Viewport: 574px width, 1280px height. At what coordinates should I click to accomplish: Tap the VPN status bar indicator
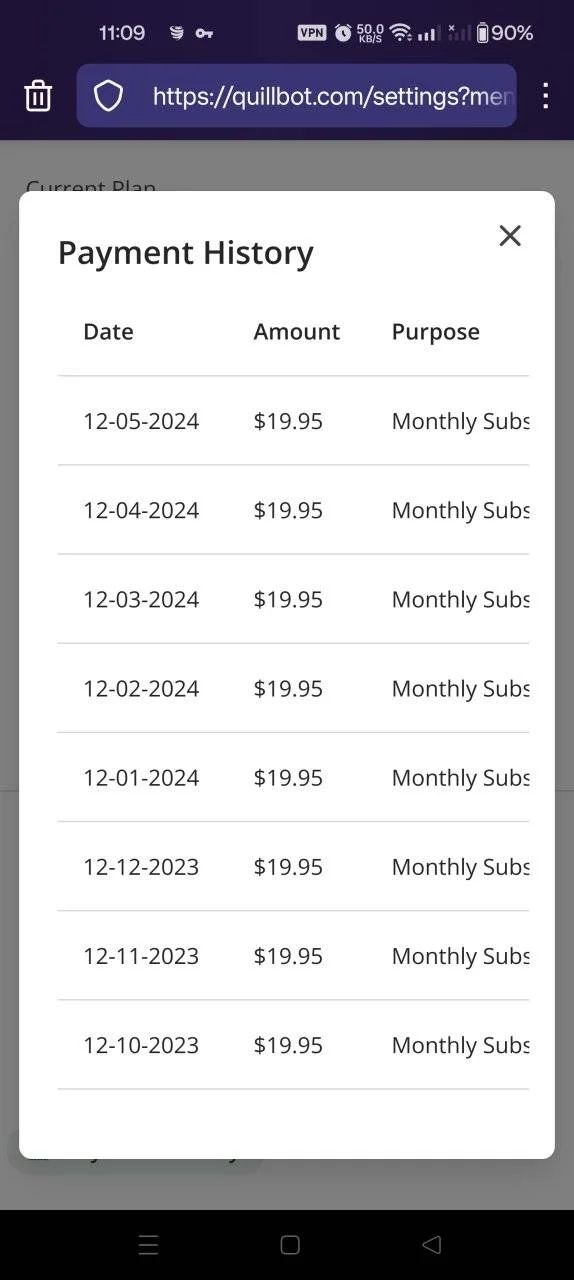[312, 33]
